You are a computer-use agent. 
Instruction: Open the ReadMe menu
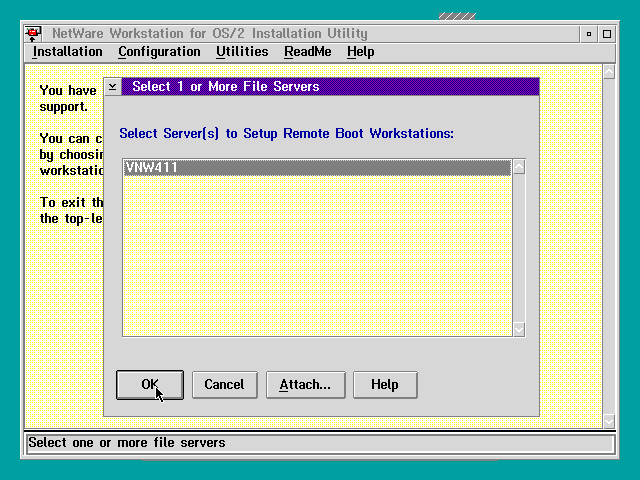(308, 52)
